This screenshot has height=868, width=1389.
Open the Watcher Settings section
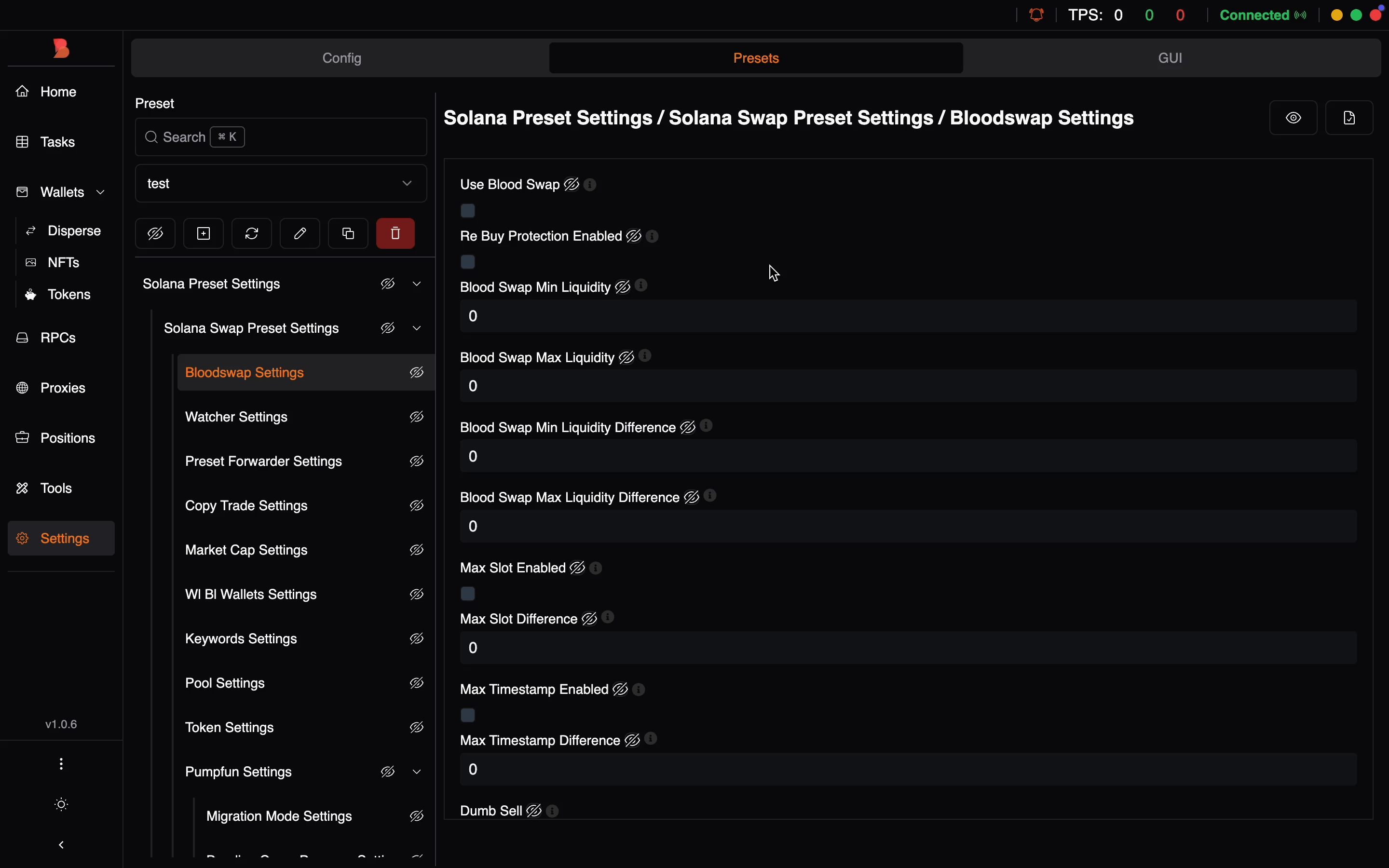236,417
